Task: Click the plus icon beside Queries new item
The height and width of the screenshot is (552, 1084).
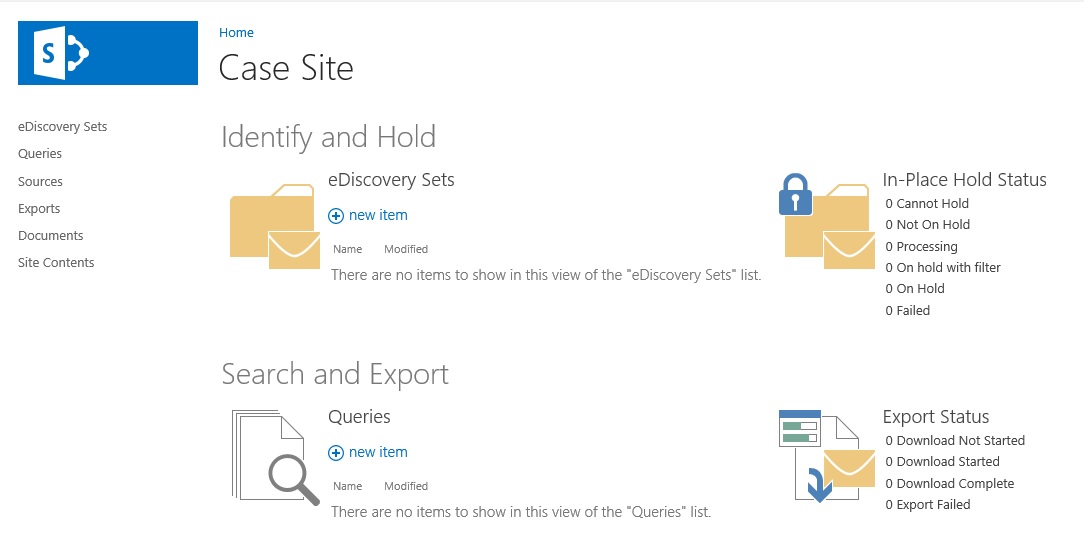Action: click(x=336, y=453)
